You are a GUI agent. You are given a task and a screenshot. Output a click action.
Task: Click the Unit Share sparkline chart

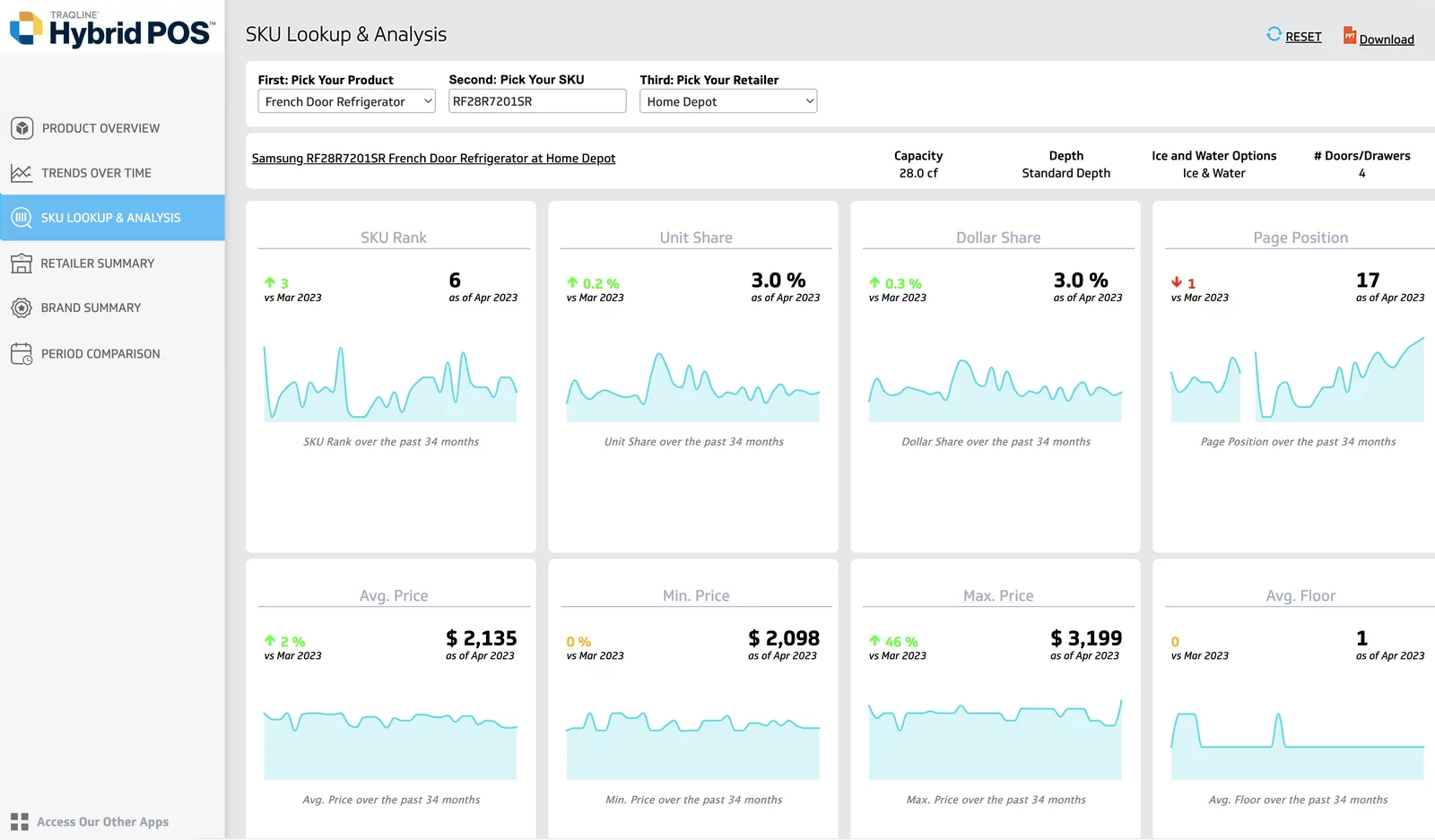pyautogui.click(x=693, y=386)
